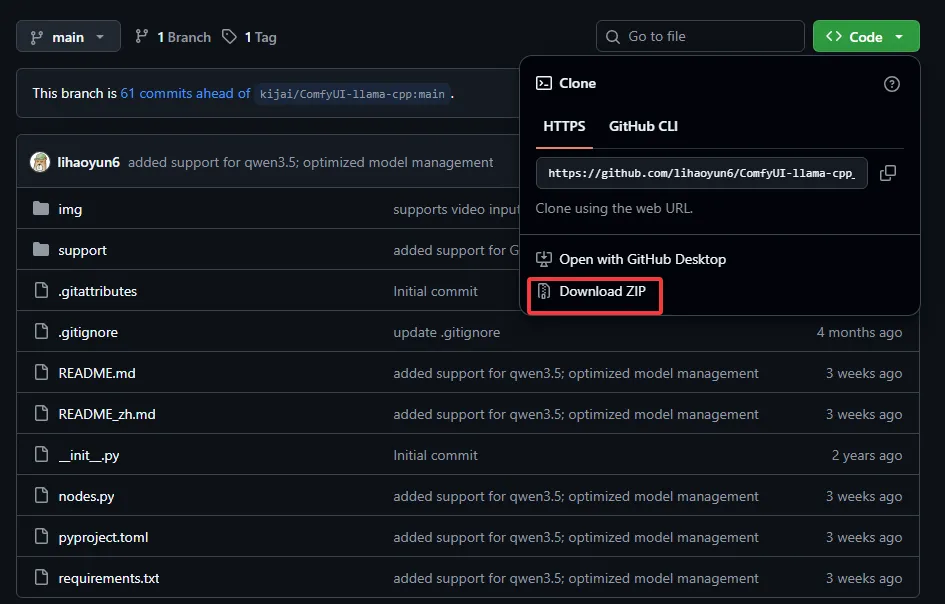This screenshot has width=945, height=604.
Task: Click the file icon beside __init__.py
Action: [41, 455]
